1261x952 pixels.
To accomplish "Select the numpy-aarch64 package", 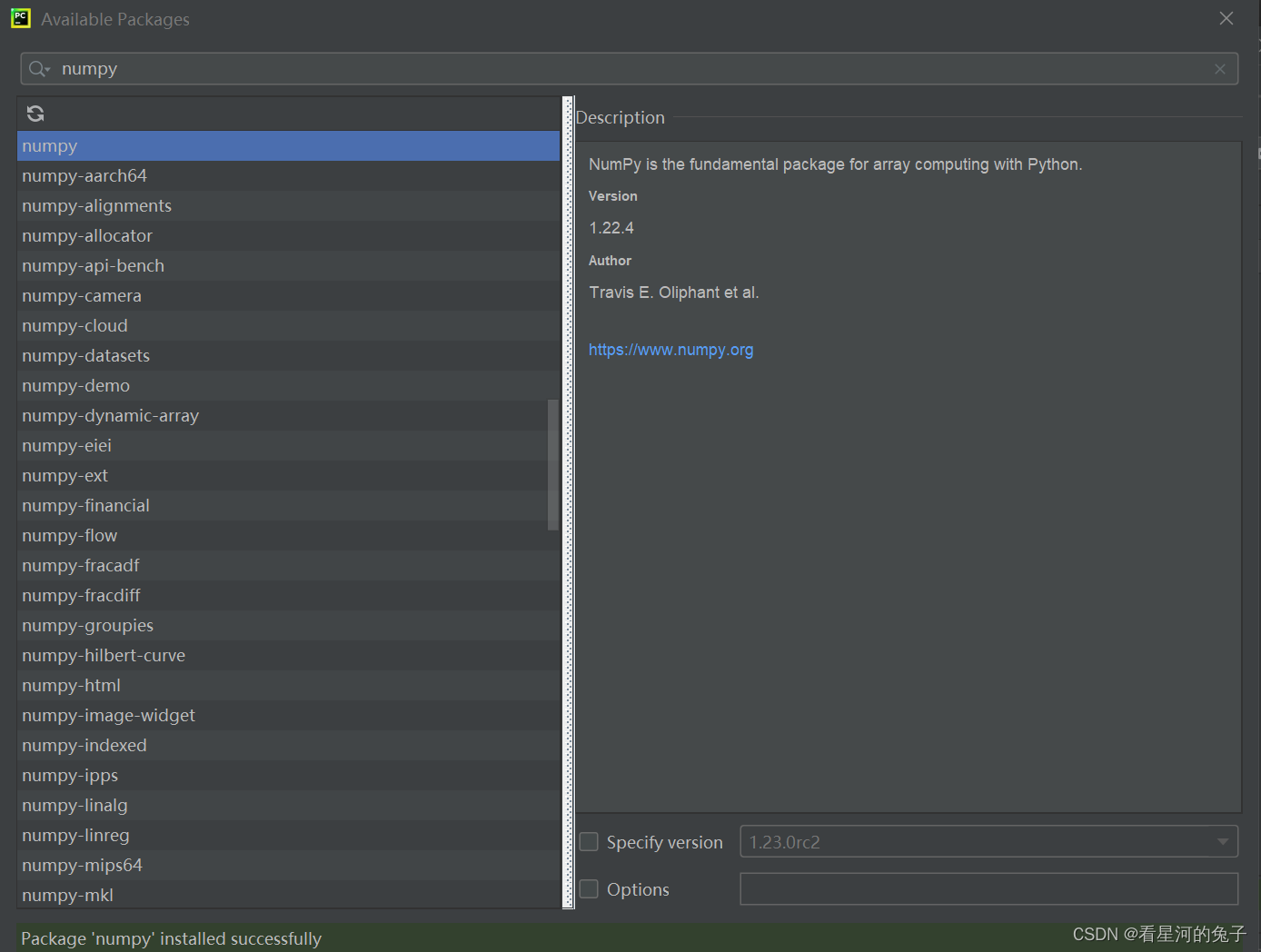I will (x=289, y=176).
